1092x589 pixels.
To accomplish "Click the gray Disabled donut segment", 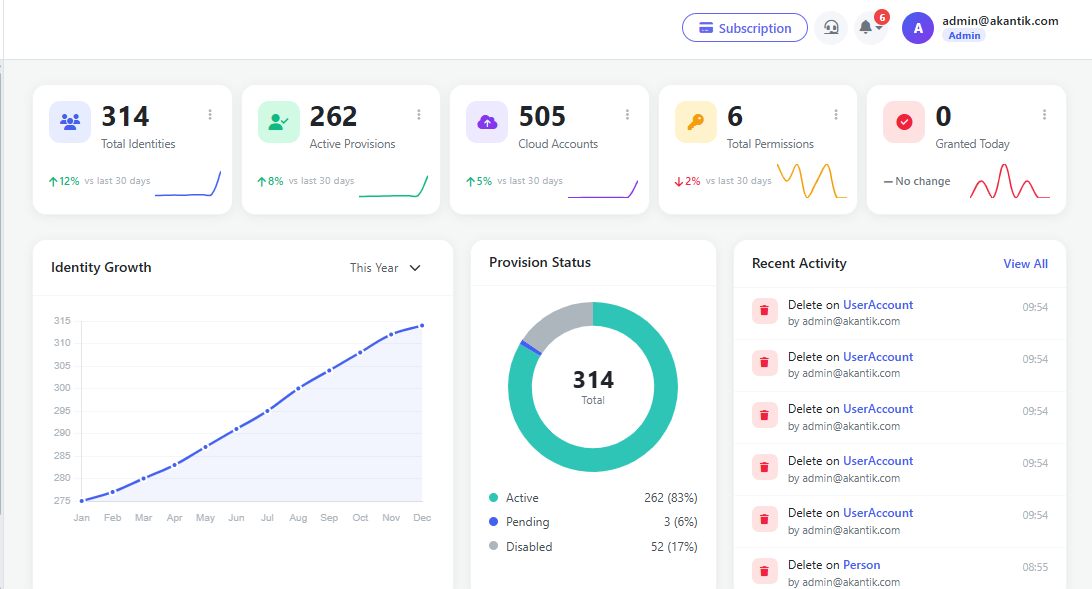I will pyautogui.click(x=559, y=321).
